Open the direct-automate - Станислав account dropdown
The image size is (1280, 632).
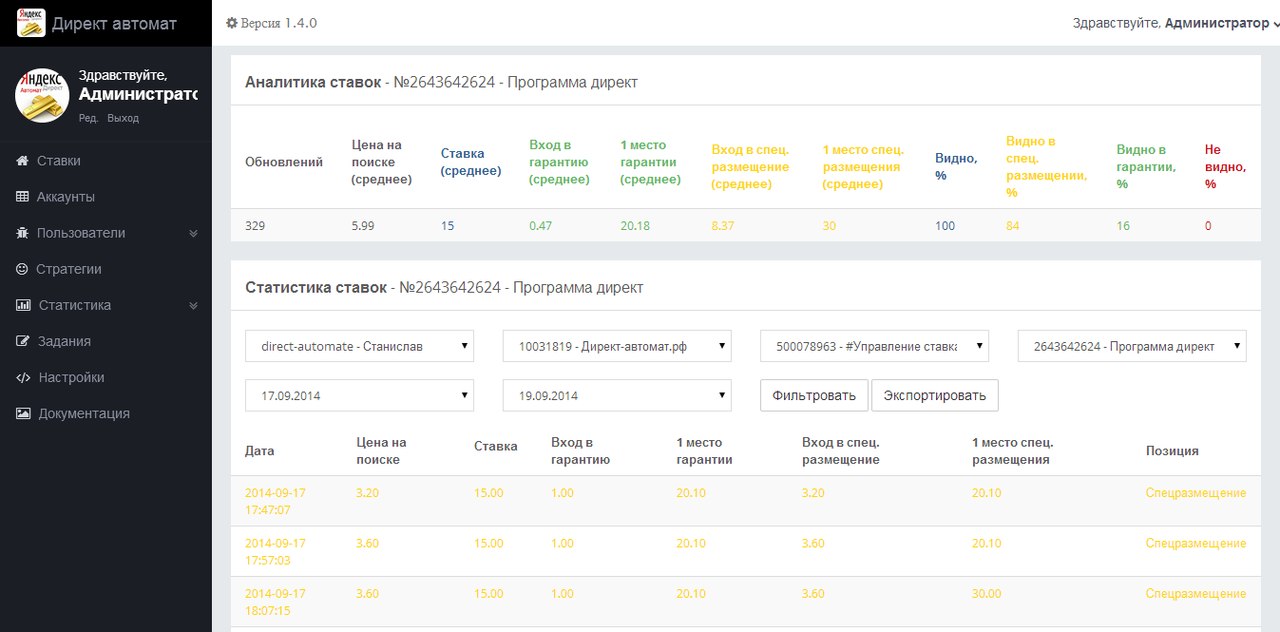click(359, 346)
